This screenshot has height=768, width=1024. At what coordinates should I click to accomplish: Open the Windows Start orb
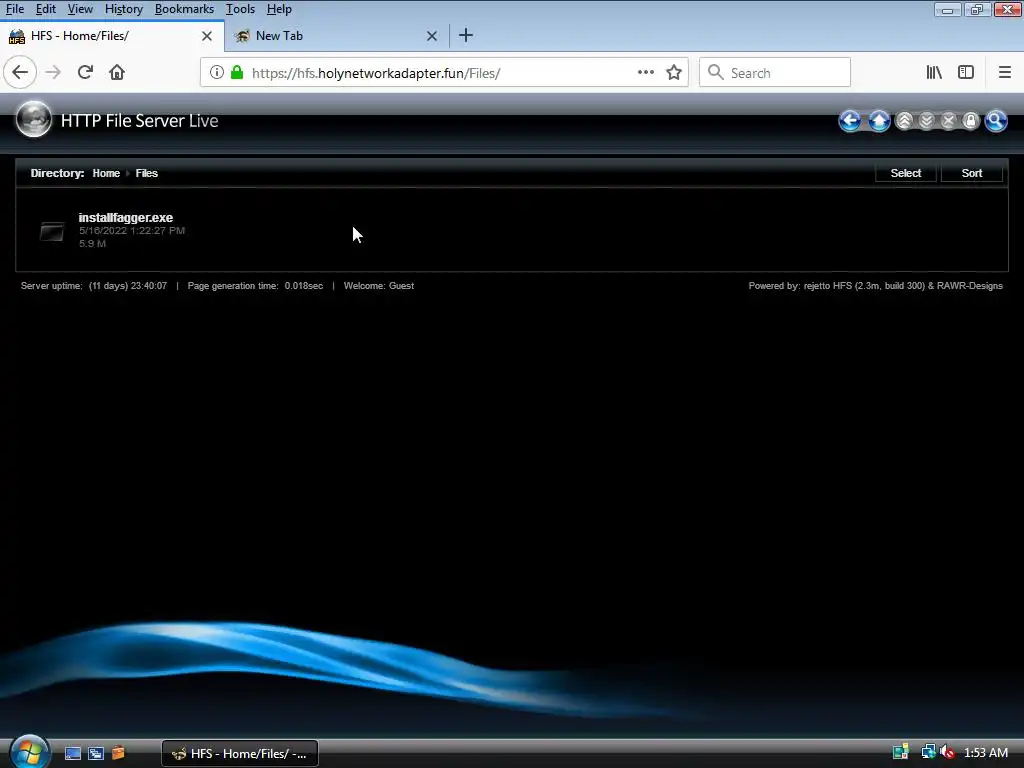click(29, 752)
